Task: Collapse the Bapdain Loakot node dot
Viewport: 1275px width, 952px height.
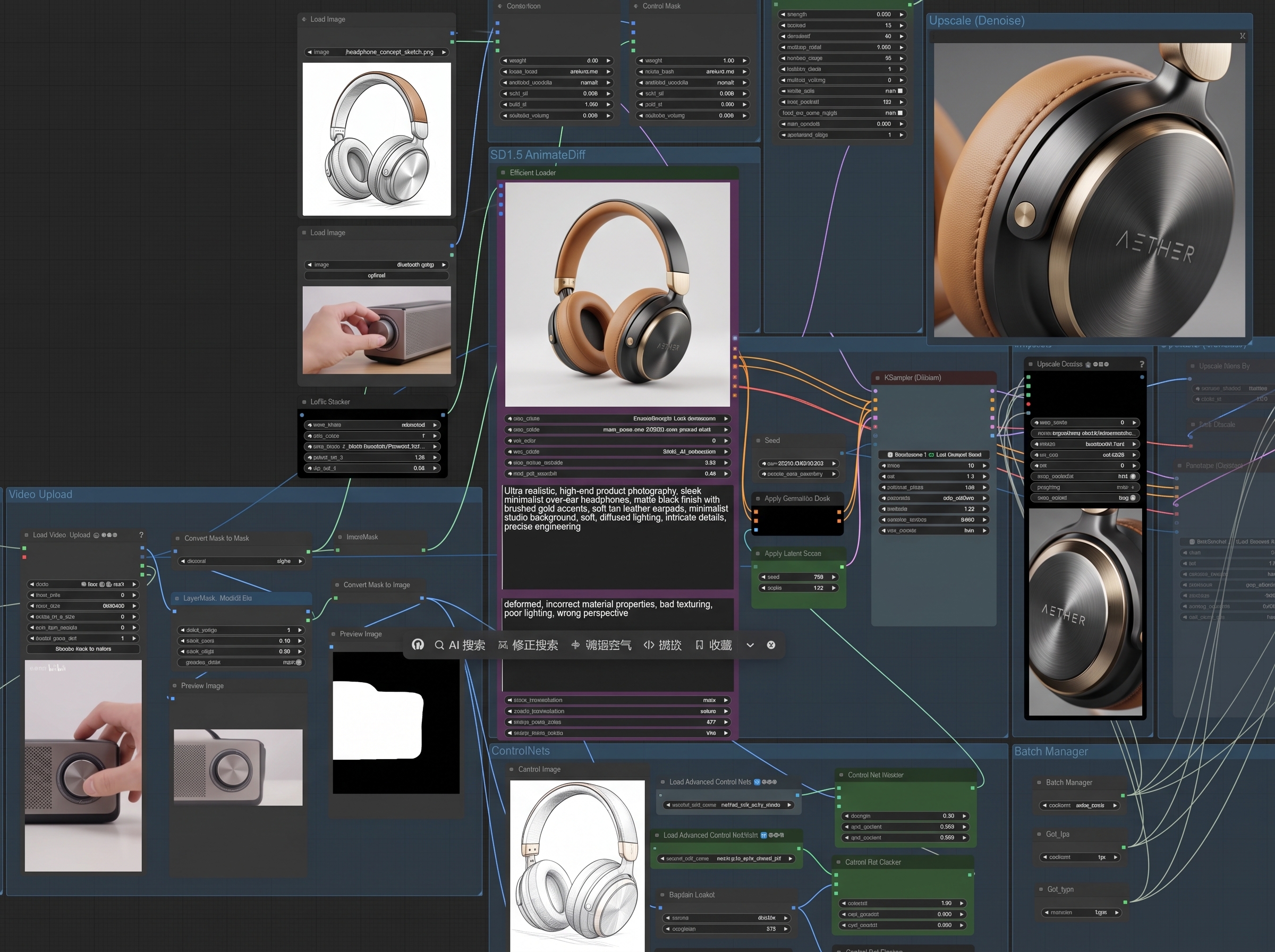Action: tap(662, 895)
